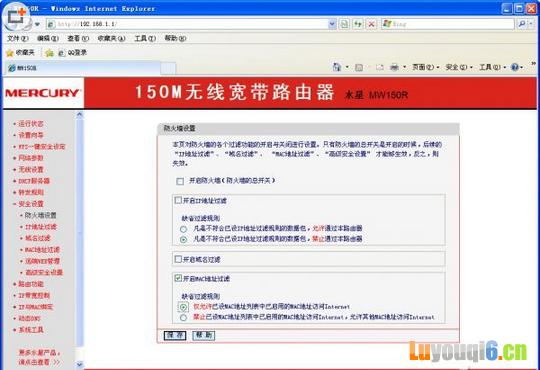This screenshot has height=370, width=540.
Task: Open the 查看 menu
Action: (78, 38)
